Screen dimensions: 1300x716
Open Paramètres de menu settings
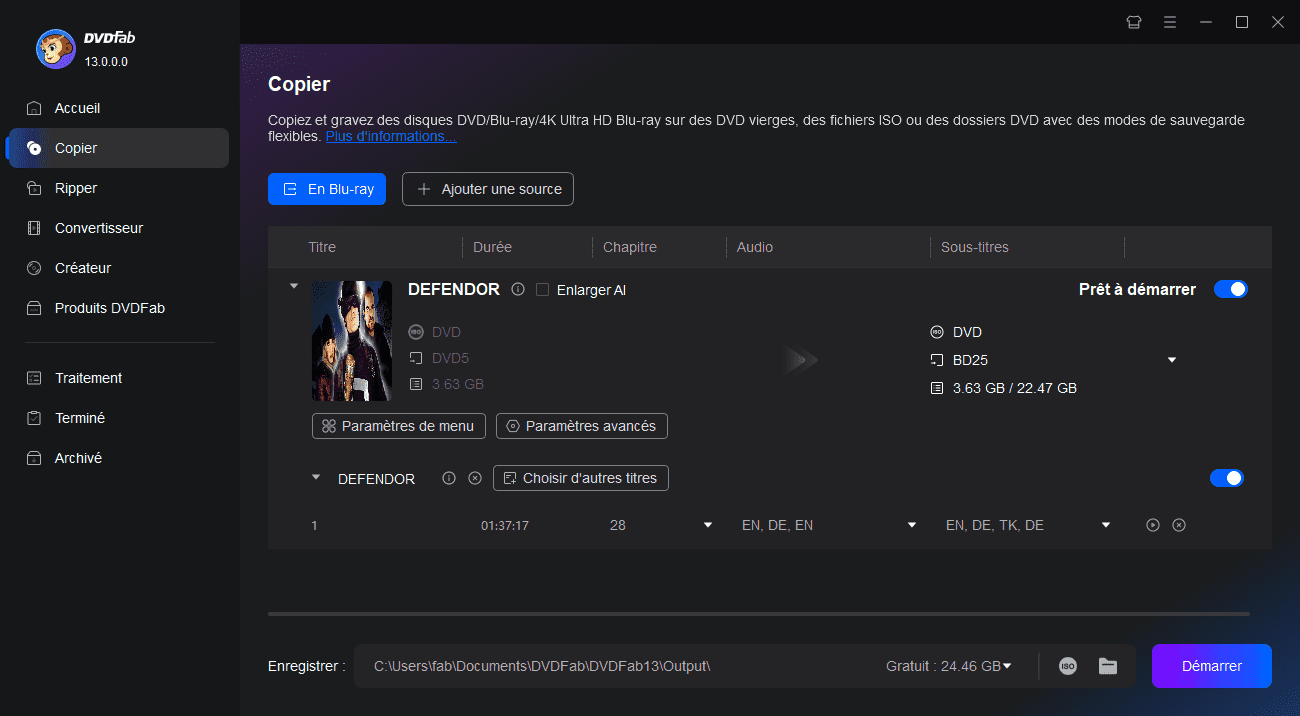(x=399, y=426)
